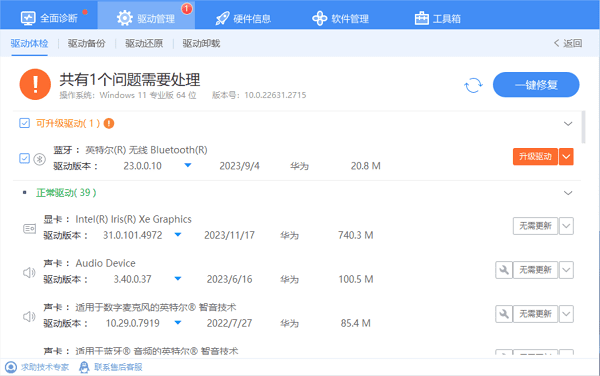Click the 正常驱动(39) heading

click(66, 192)
